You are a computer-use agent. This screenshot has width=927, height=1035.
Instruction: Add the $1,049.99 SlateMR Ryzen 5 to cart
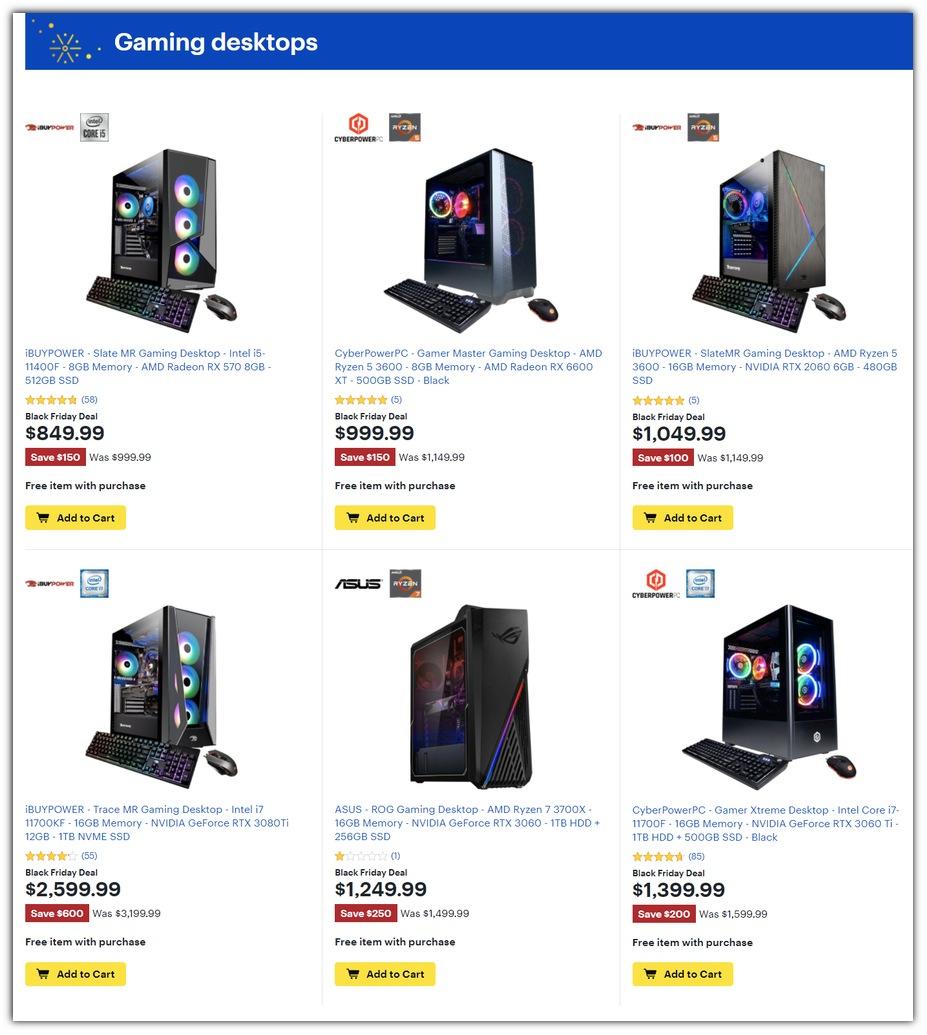point(683,518)
